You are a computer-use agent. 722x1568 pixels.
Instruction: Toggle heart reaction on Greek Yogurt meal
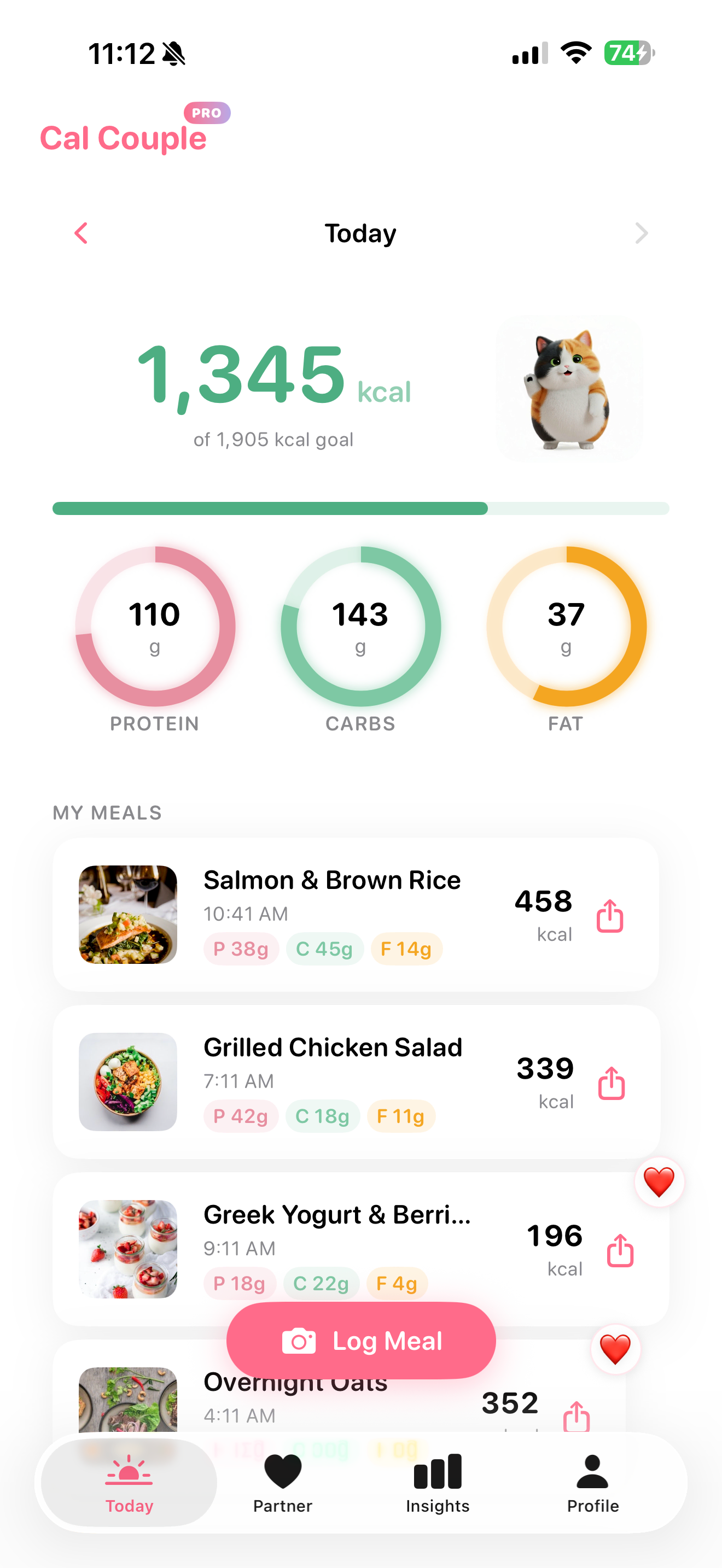tap(659, 1182)
